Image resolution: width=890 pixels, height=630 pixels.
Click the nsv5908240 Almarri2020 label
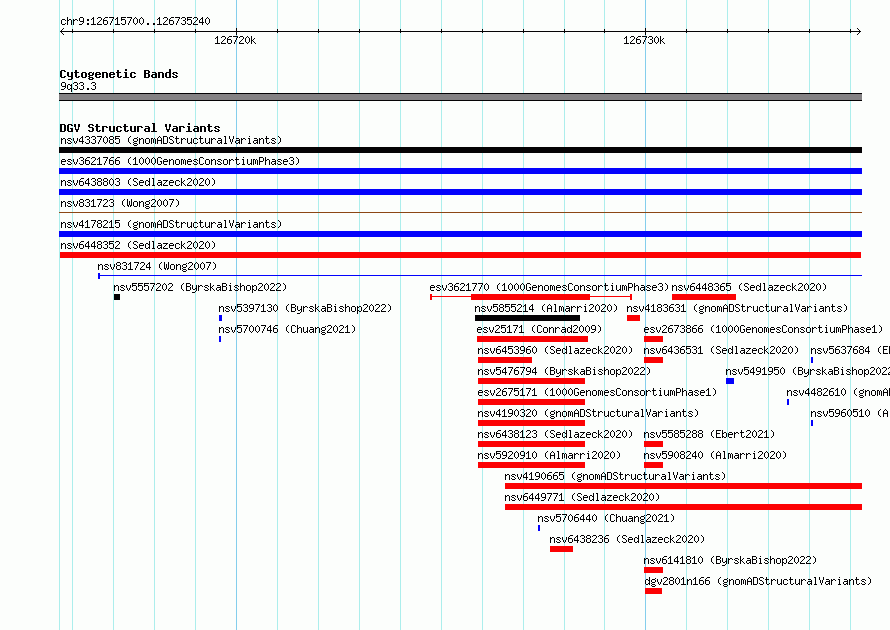(x=715, y=455)
